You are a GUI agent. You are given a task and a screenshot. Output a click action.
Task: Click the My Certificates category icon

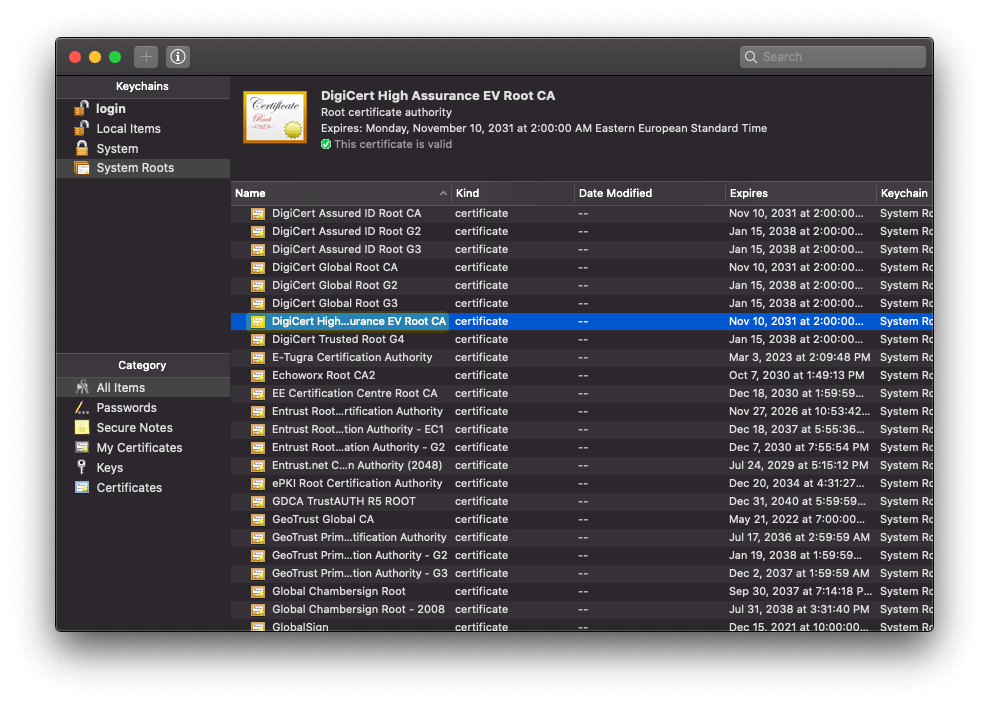click(x=81, y=448)
